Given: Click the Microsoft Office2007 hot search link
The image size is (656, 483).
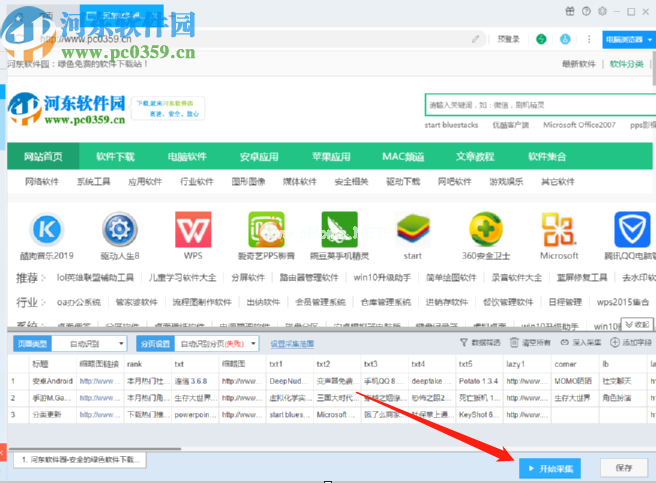Looking at the screenshot, I should tap(579, 125).
